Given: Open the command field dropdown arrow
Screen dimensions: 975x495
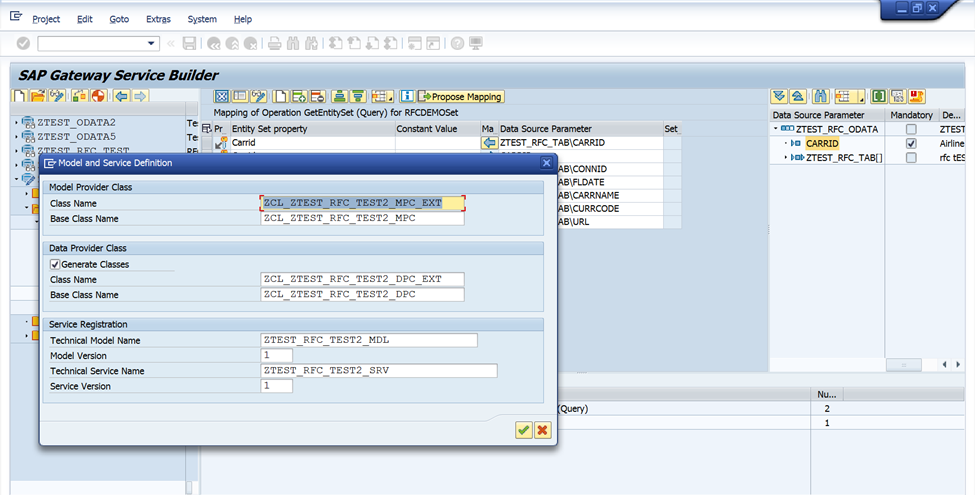Looking at the screenshot, I should (x=150, y=44).
